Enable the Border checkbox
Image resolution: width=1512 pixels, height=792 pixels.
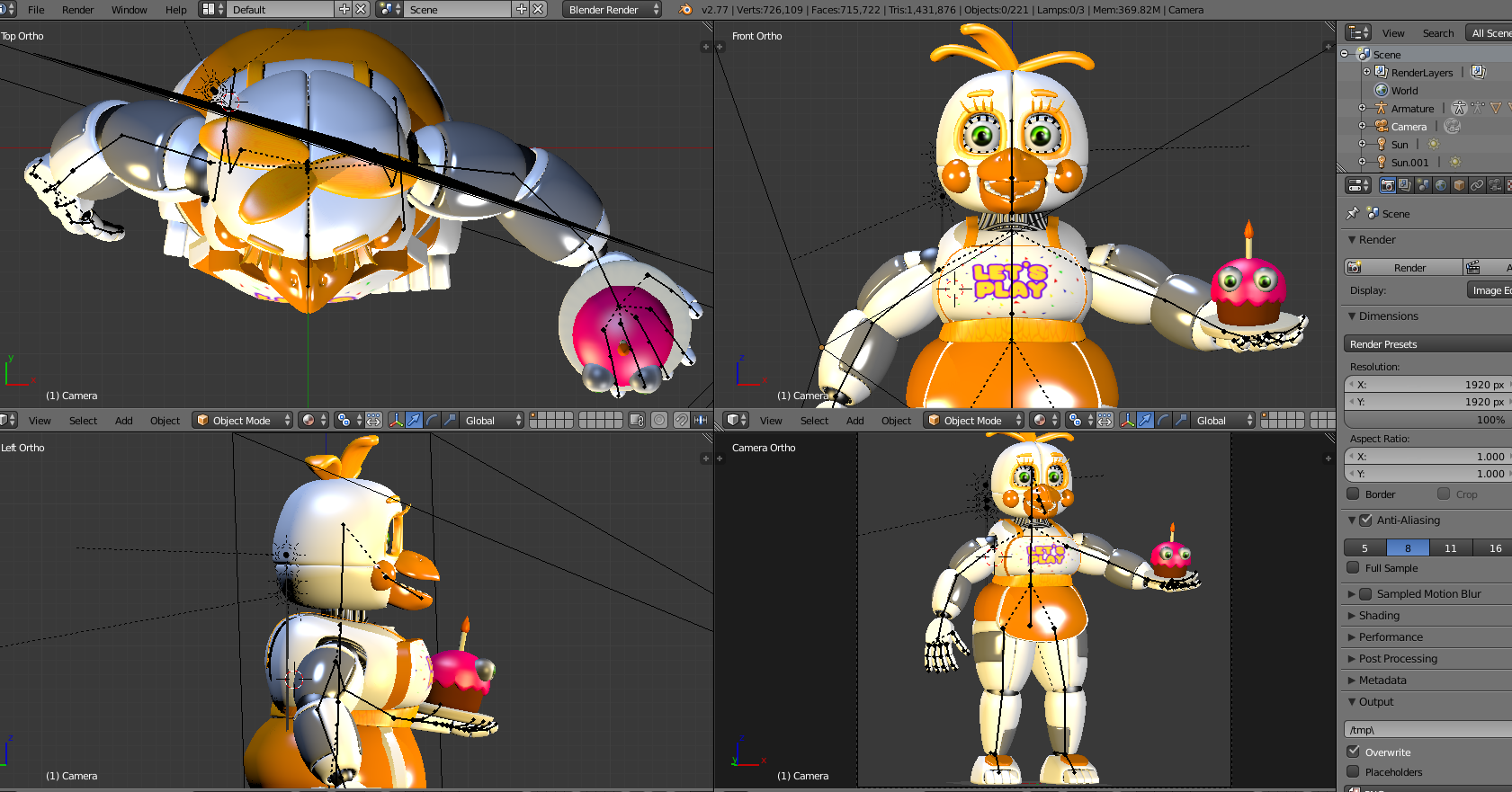(1353, 494)
